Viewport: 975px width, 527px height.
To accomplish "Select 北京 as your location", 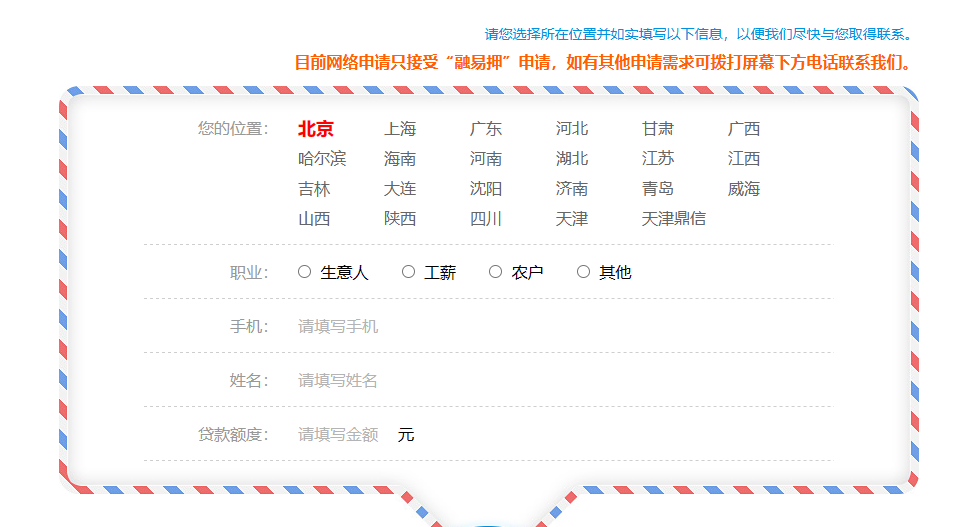I will point(315,129).
